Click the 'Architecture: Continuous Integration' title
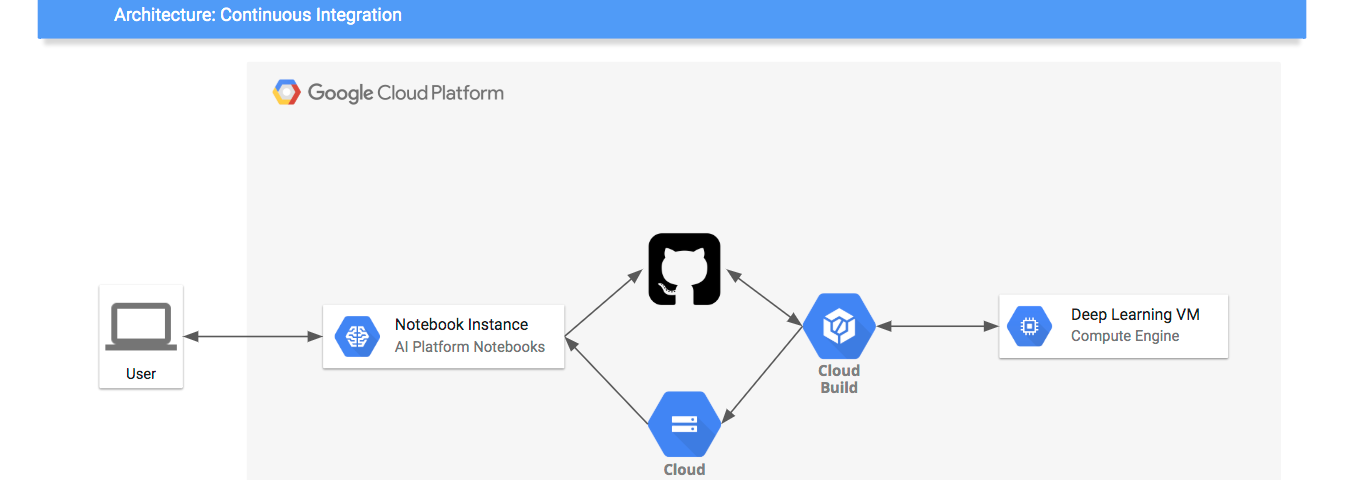The image size is (1351, 480). [x=258, y=15]
